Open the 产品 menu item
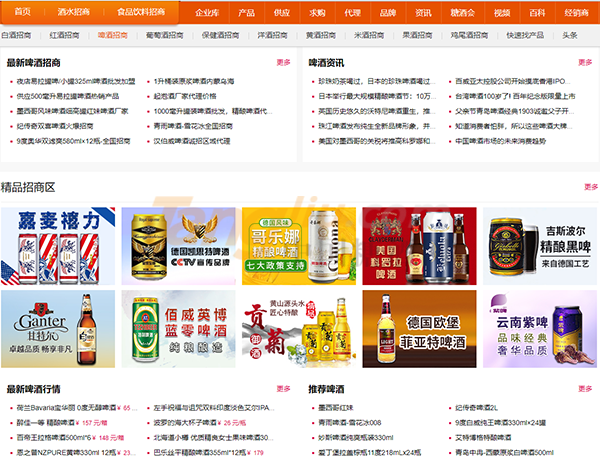Screen dimensions: 600x464 click(x=246, y=13)
